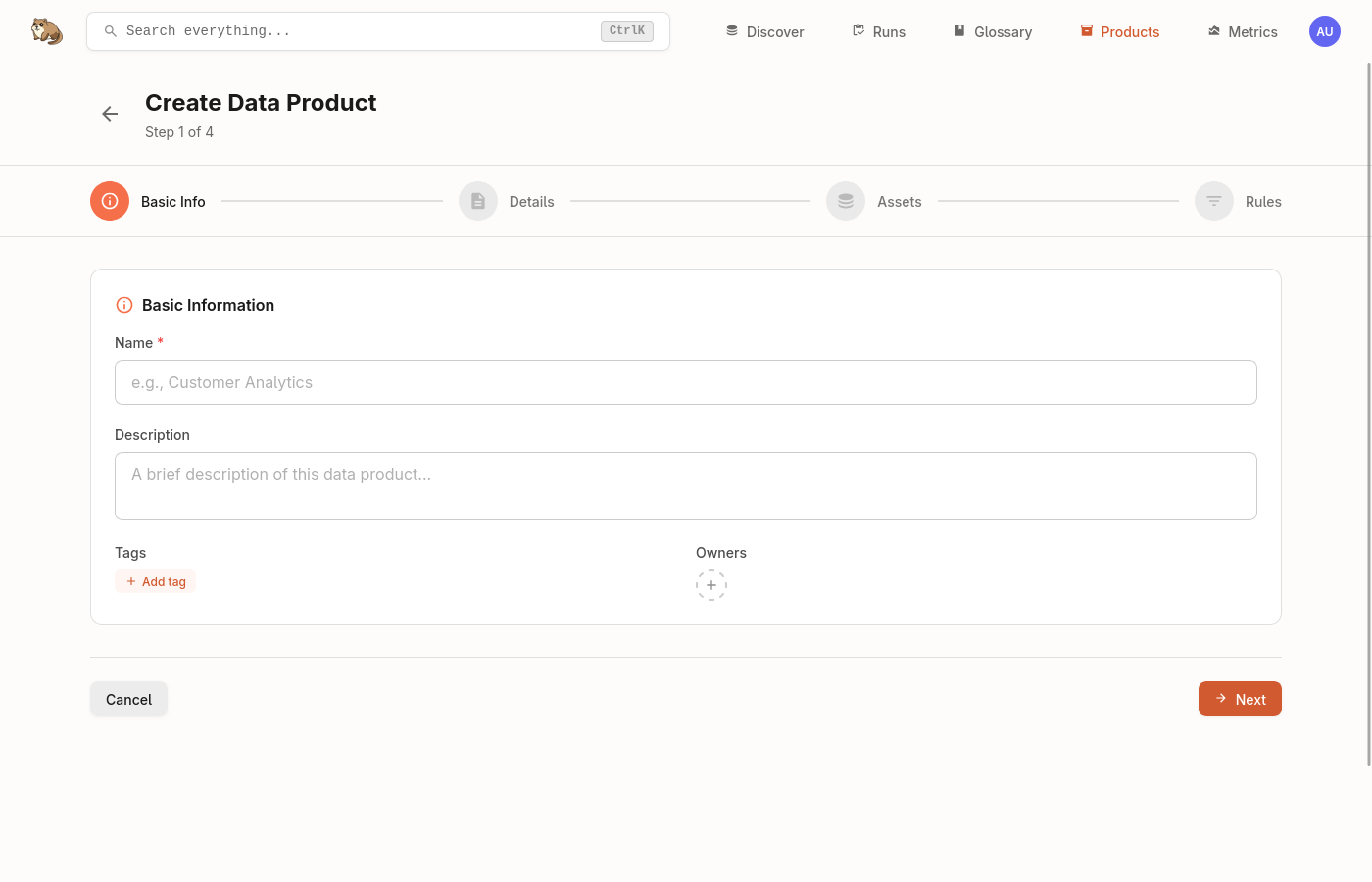Cancel the data product creation
This screenshot has width=1372, height=882.
[x=128, y=699]
